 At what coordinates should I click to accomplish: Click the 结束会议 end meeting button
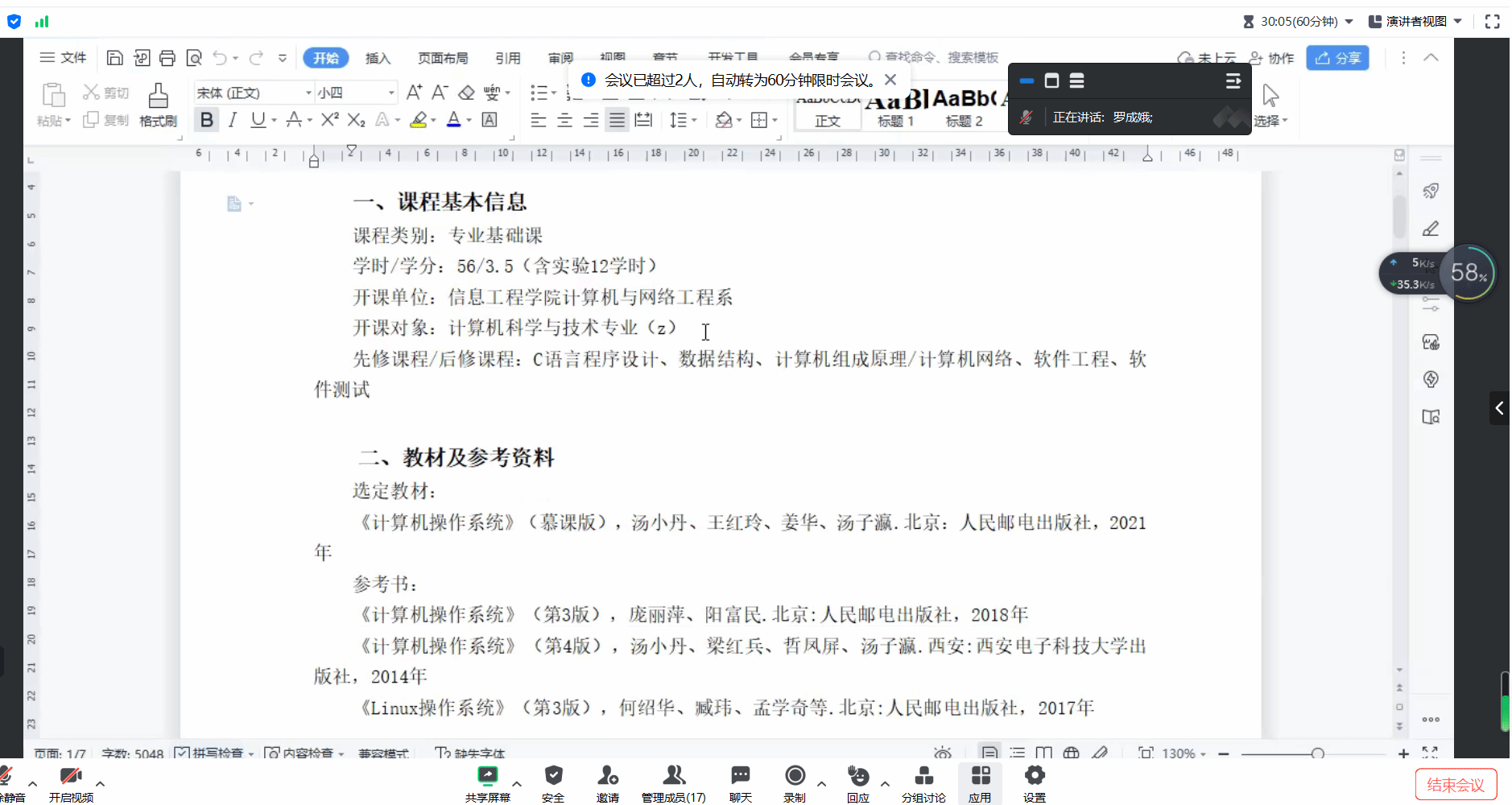(1455, 785)
